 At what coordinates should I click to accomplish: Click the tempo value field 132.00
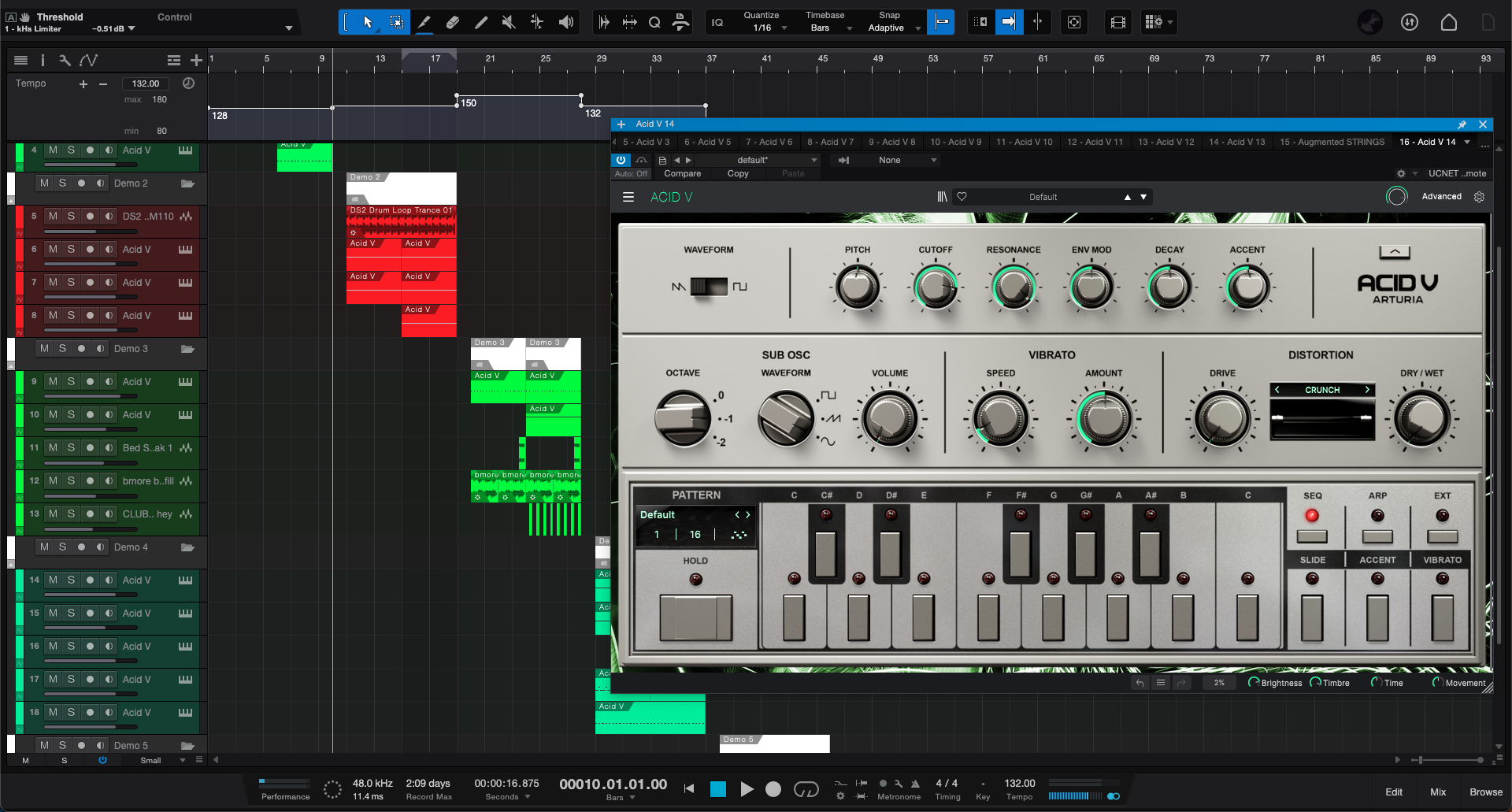pyautogui.click(x=146, y=83)
